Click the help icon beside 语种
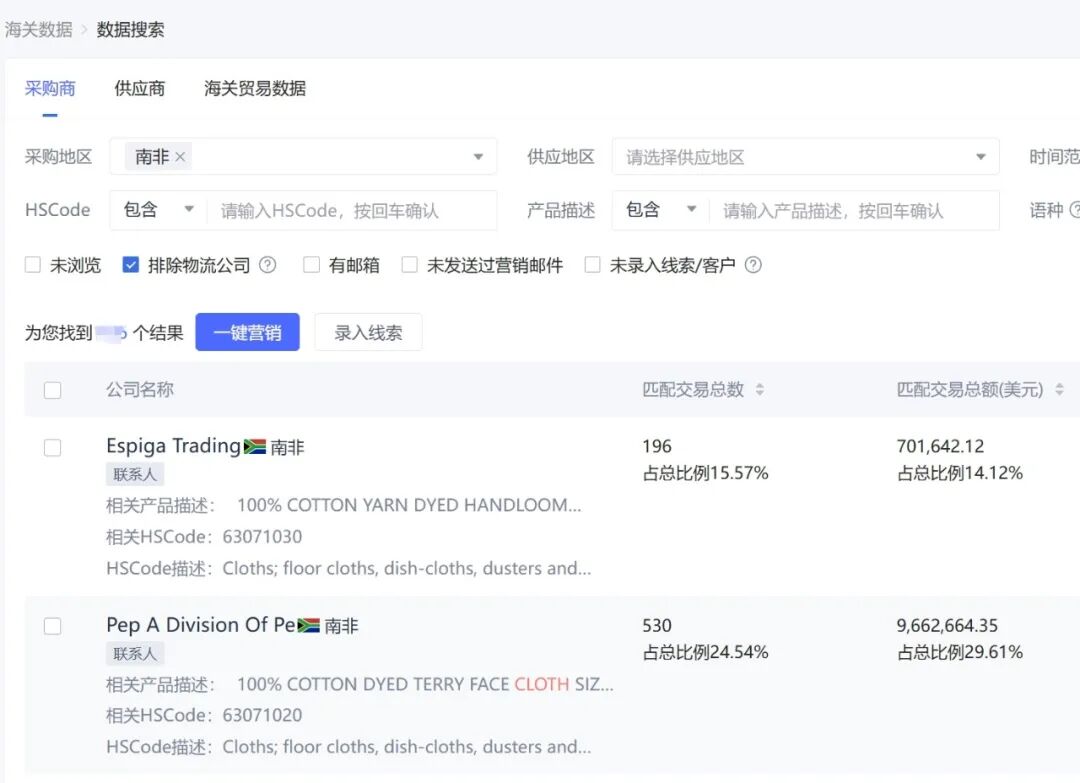The width and height of the screenshot is (1080, 783). click(1076, 210)
